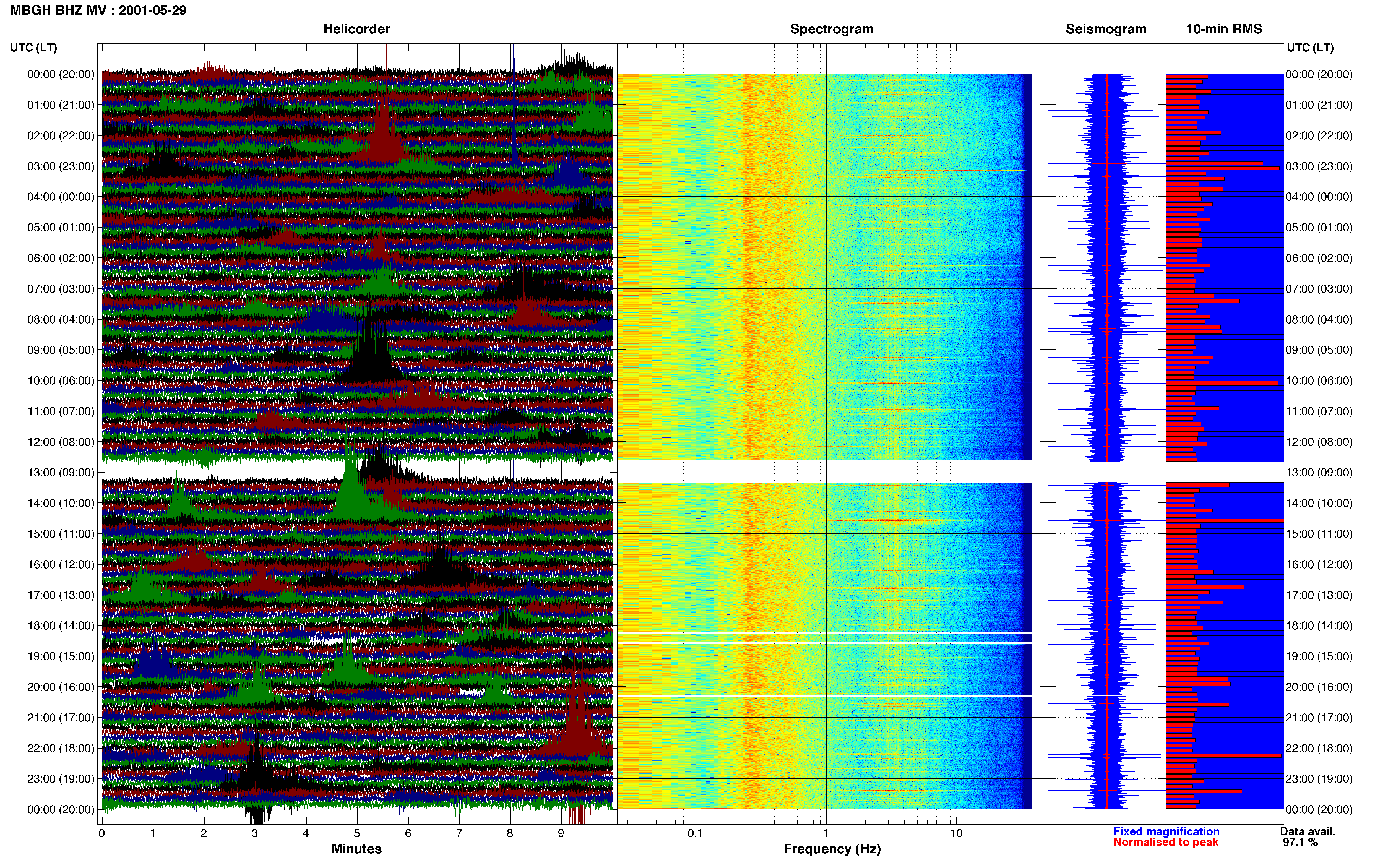Click "19:00 (15:00)" on the RMS-side time axis
Image resolution: width=1388 pixels, height=868 pixels.
[x=1319, y=656]
